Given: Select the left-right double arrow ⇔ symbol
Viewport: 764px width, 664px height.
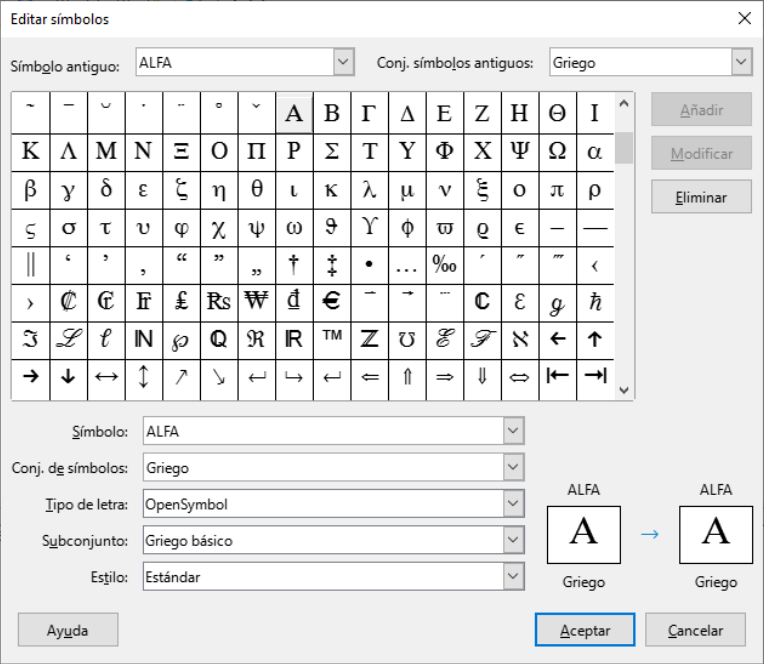Looking at the screenshot, I should coord(519,377).
